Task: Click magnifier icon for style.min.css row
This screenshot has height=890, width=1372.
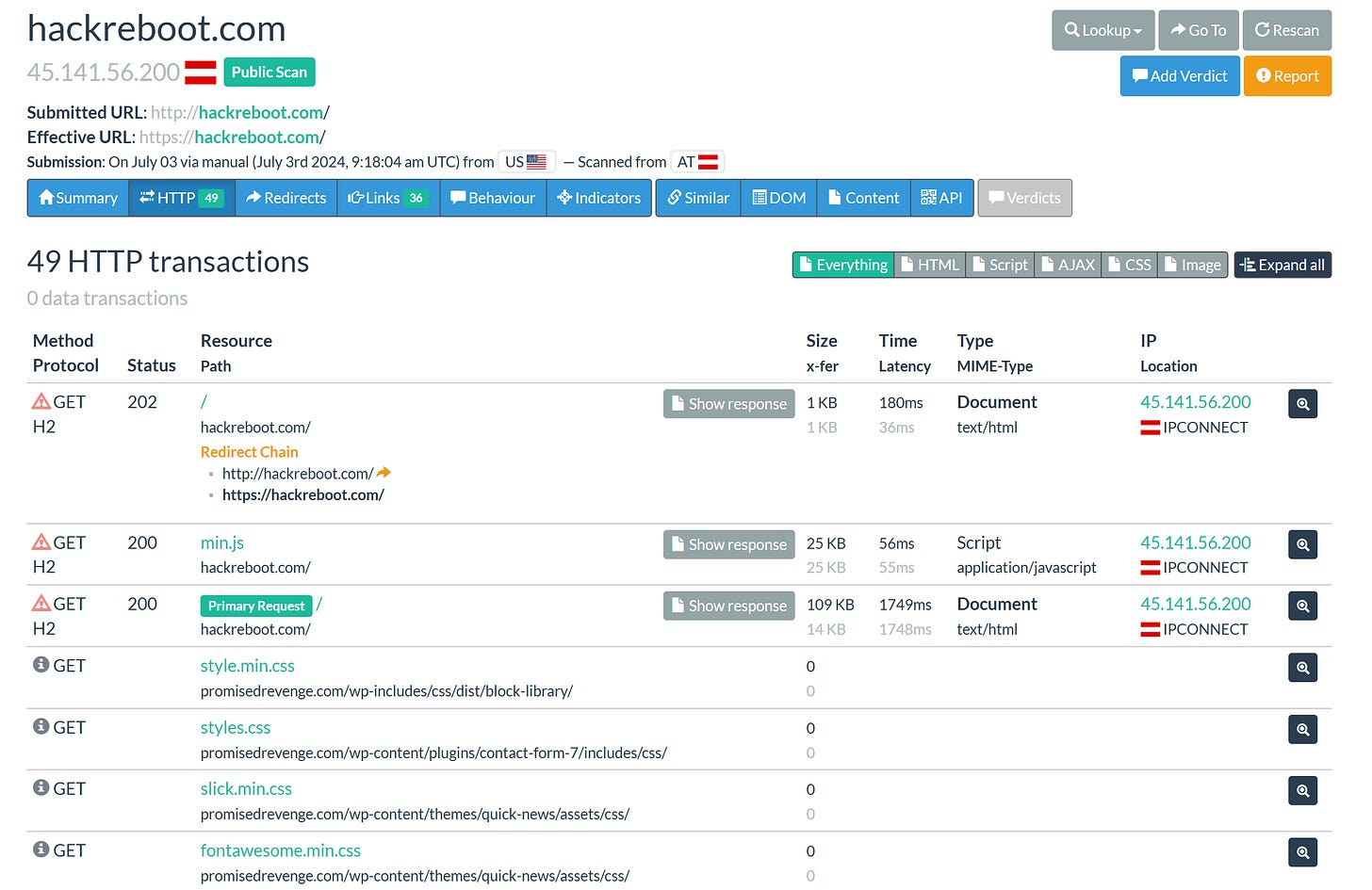Action: click(1302, 668)
